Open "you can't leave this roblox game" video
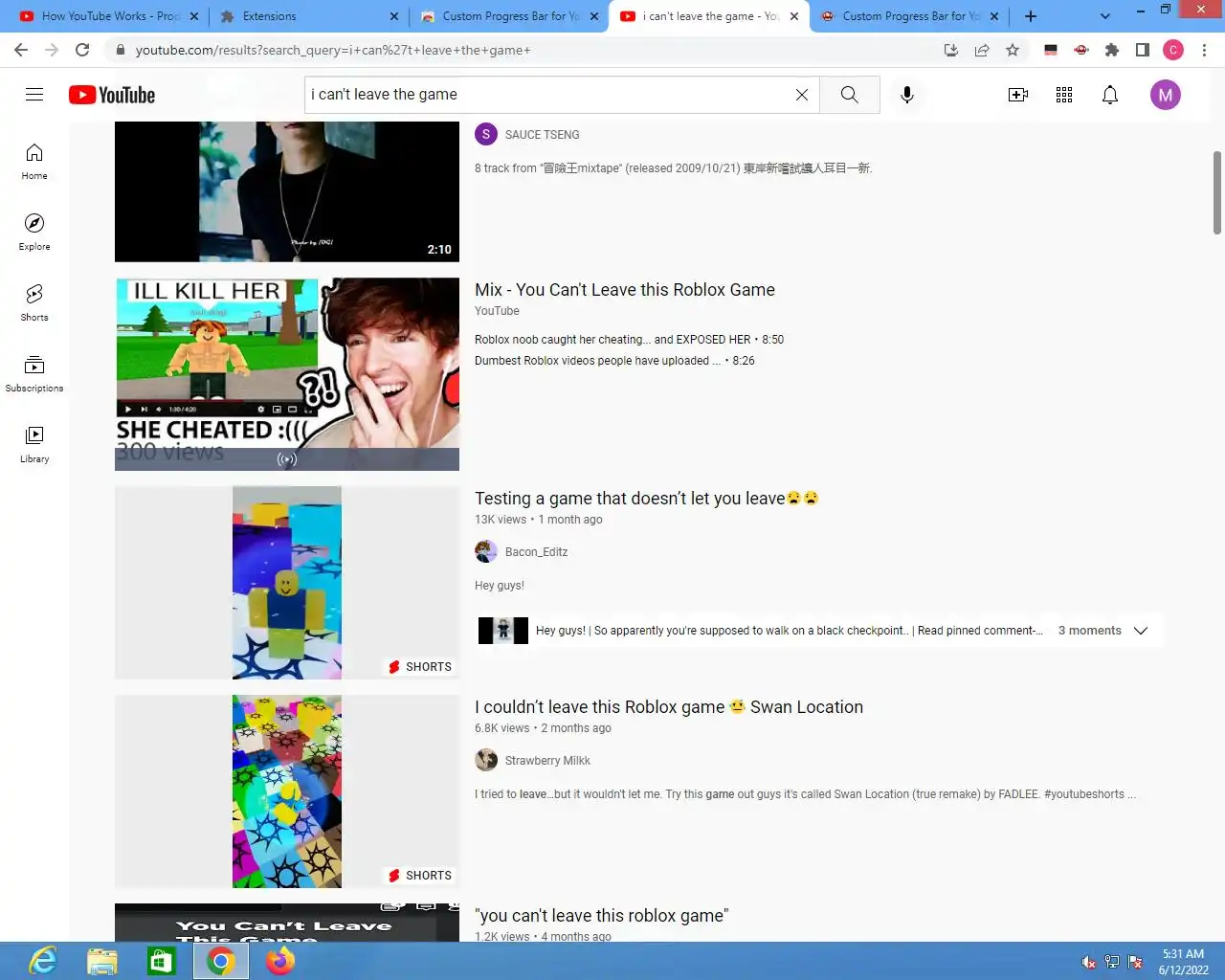Viewport: 1225px width, 980px height. (x=602, y=916)
